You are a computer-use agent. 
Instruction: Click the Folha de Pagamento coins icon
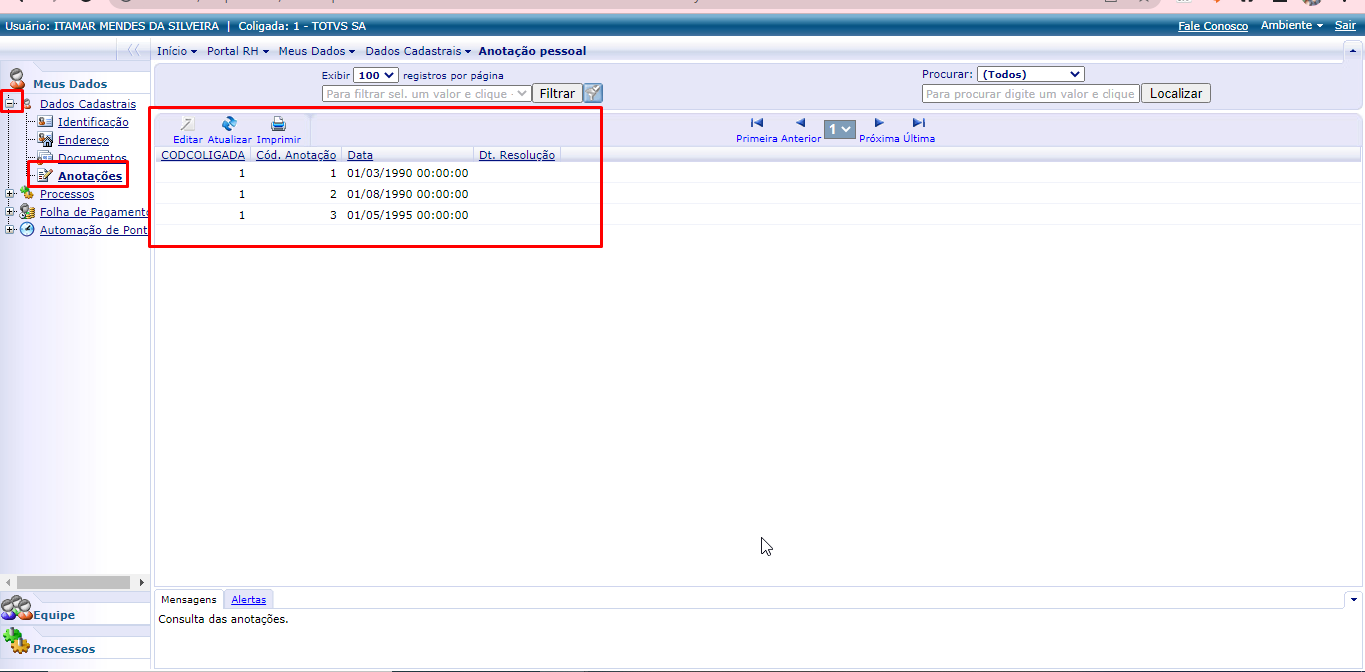coord(27,212)
